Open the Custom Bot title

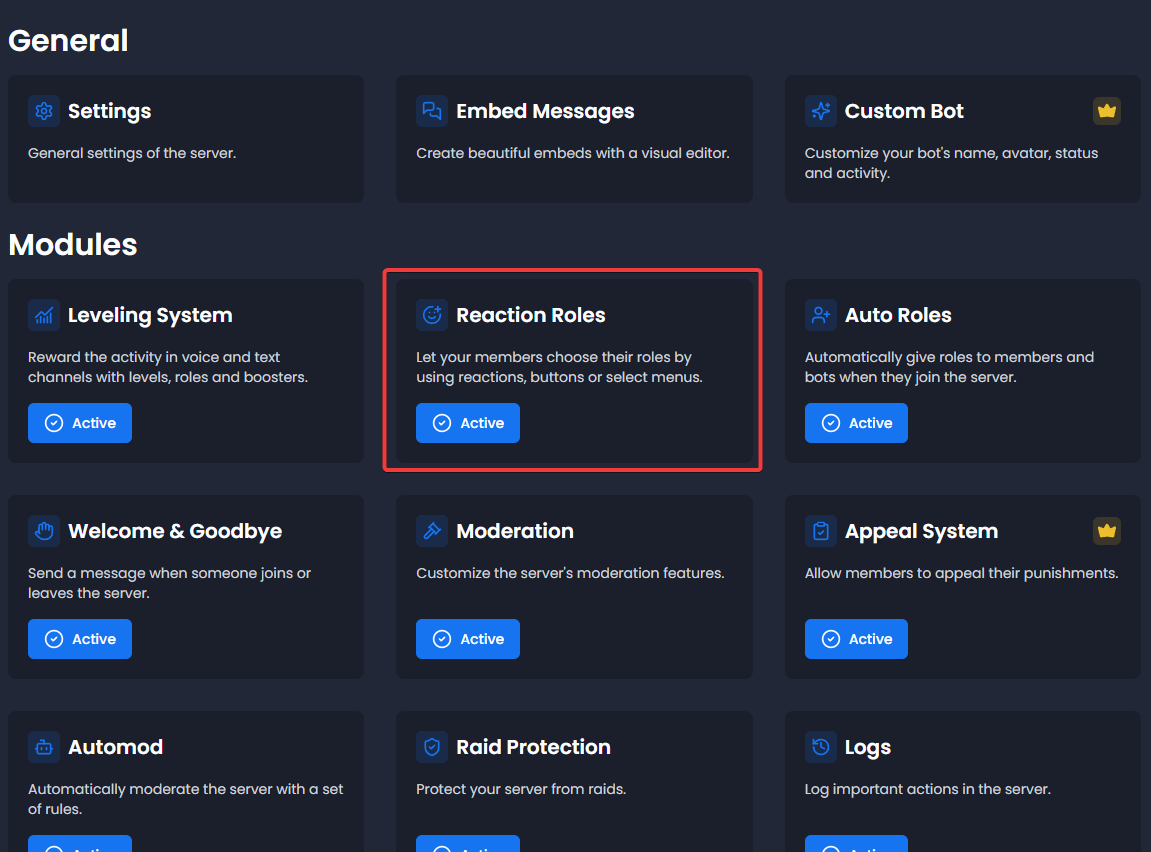point(904,111)
